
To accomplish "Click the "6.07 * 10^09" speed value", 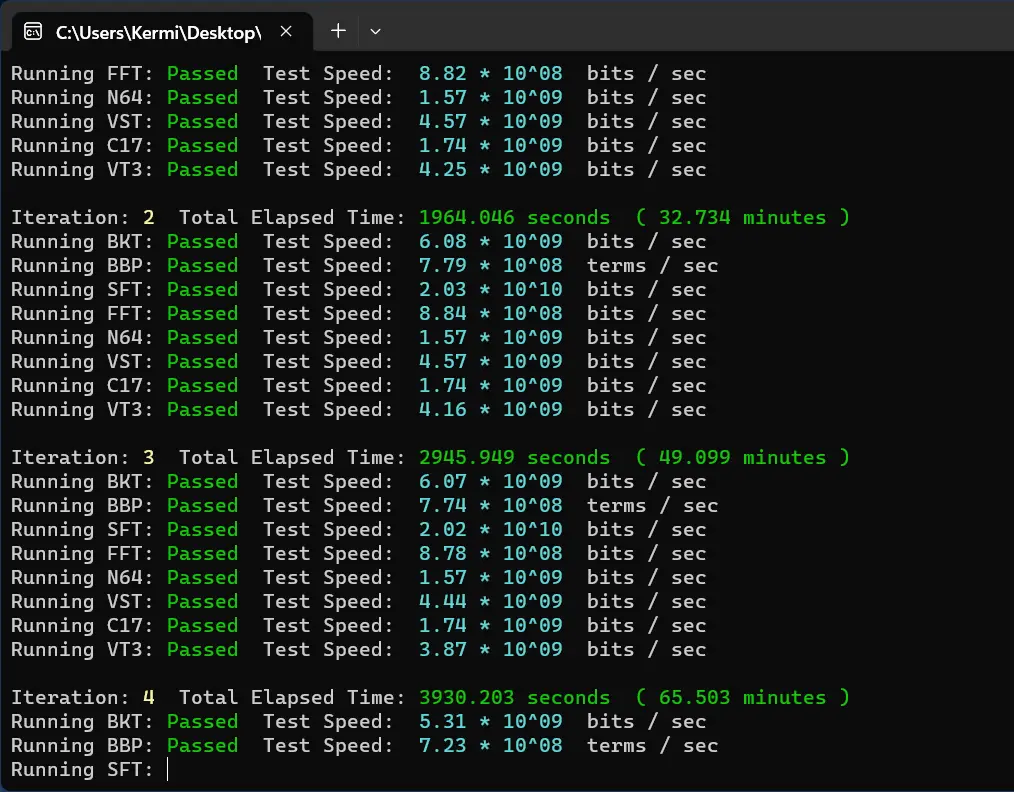I will click(490, 481).
